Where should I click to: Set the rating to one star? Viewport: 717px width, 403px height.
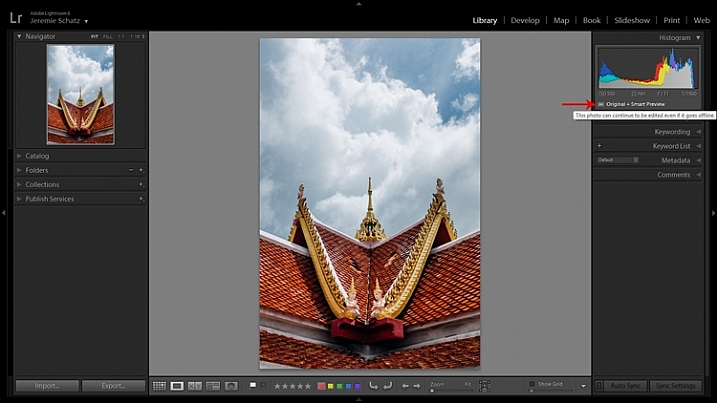pos(277,386)
